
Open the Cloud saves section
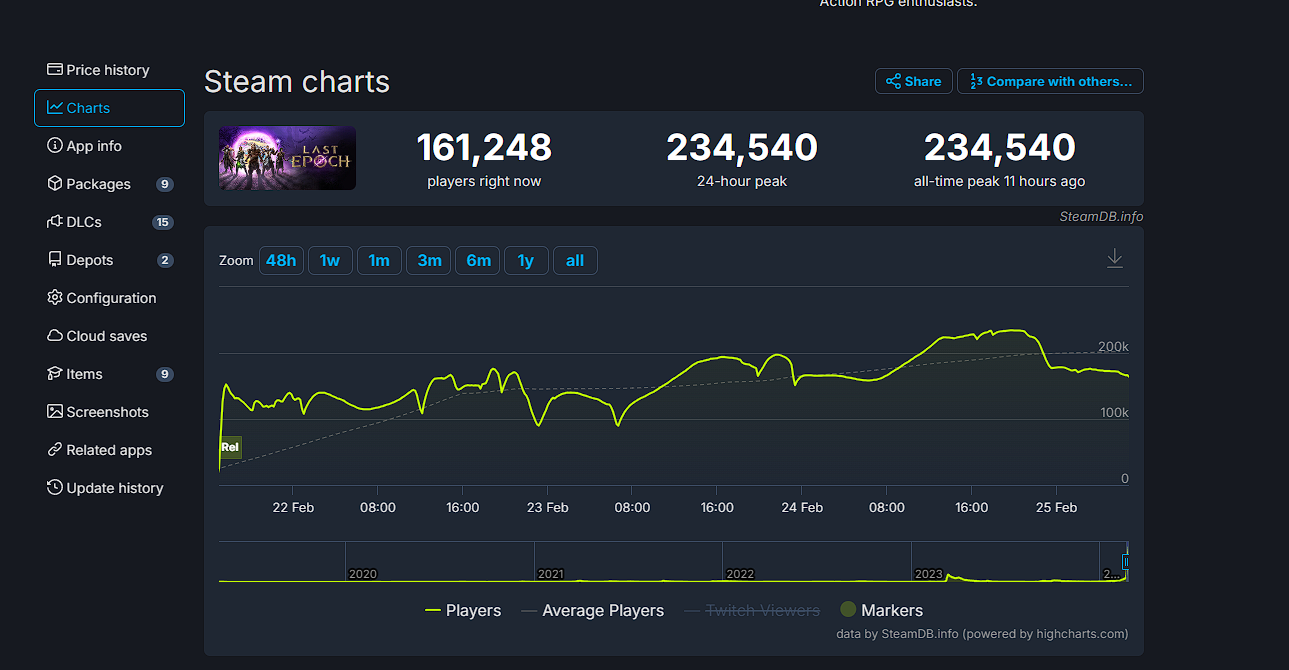[106, 335]
